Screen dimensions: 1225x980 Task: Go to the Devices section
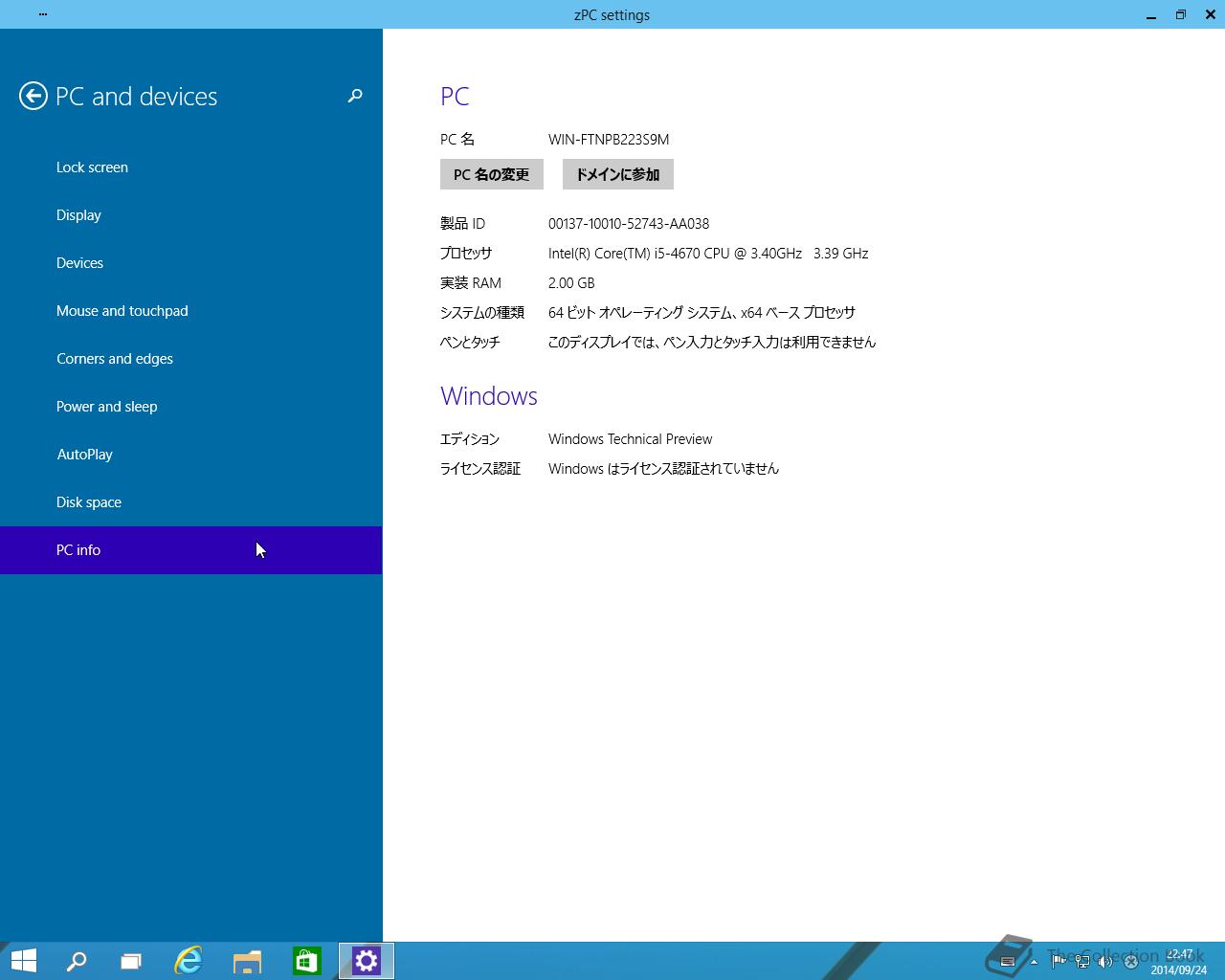[x=191, y=263]
